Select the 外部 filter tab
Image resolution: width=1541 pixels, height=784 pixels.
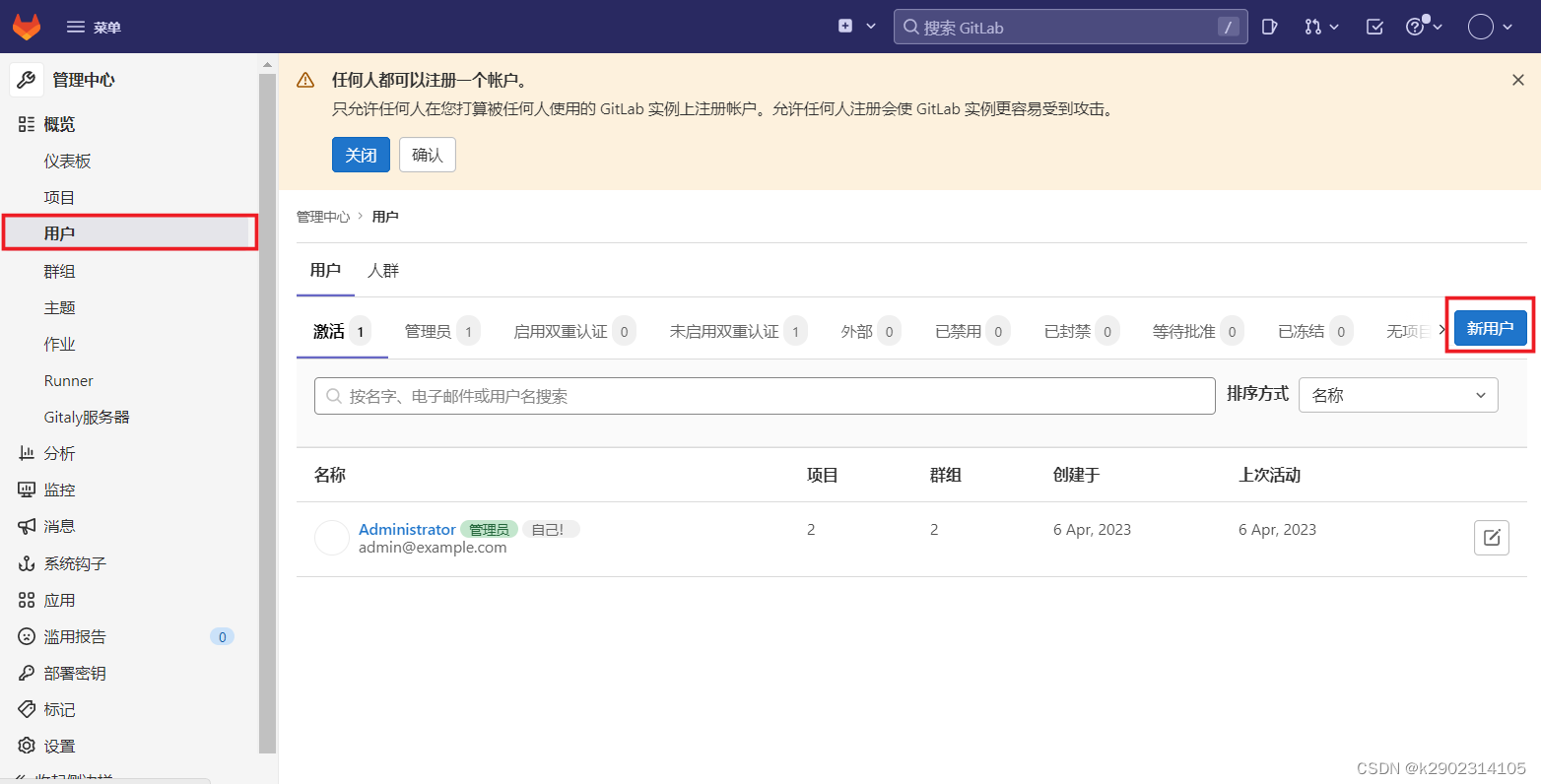(871, 332)
